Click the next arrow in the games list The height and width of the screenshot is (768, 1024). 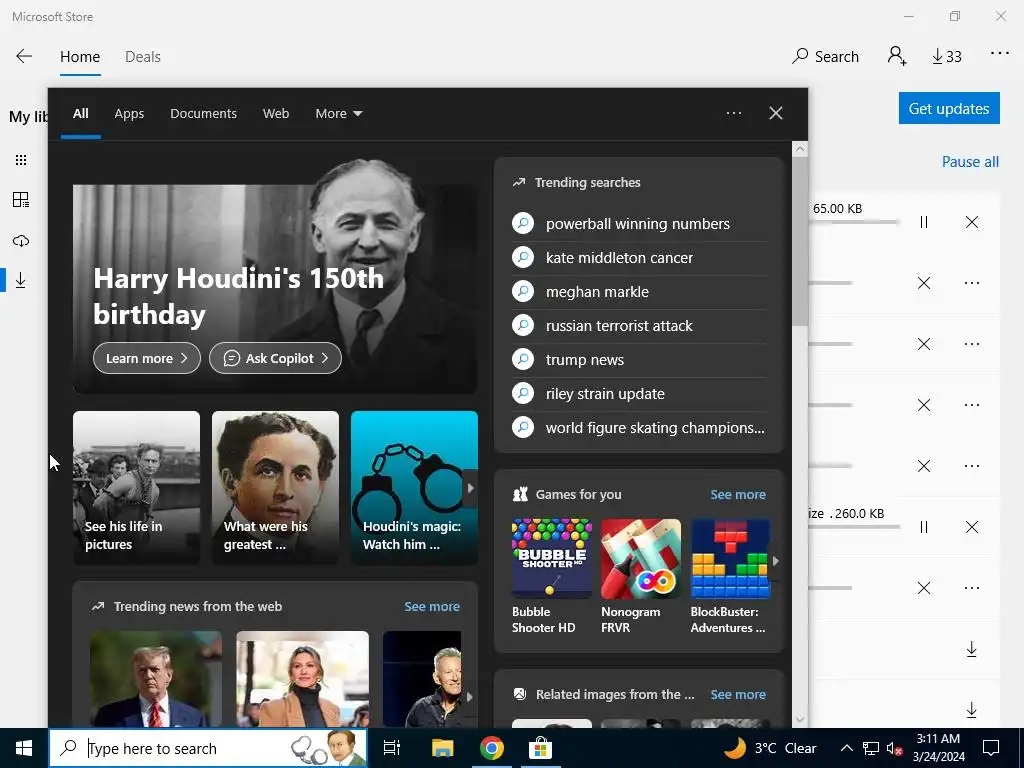776,560
